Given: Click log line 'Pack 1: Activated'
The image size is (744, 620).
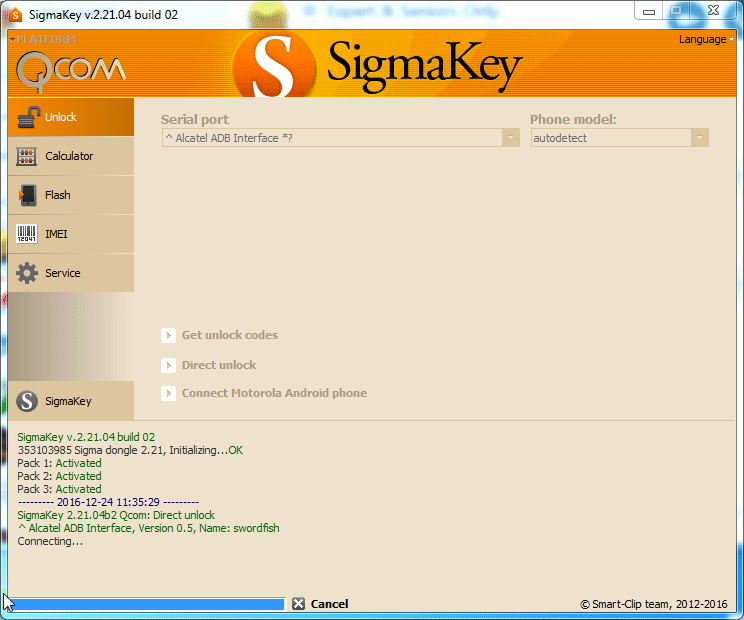Looking at the screenshot, I should pyautogui.click(x=59, y=463).
